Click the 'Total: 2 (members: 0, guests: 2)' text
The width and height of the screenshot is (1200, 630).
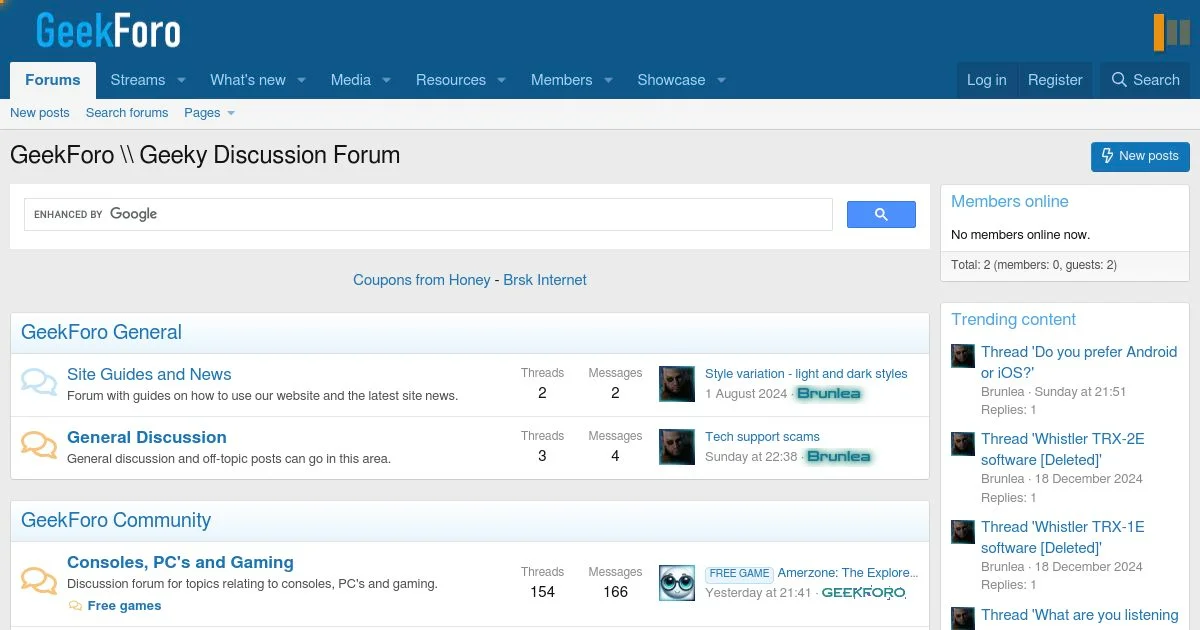pyautogui.click(x=1034, y=265)
